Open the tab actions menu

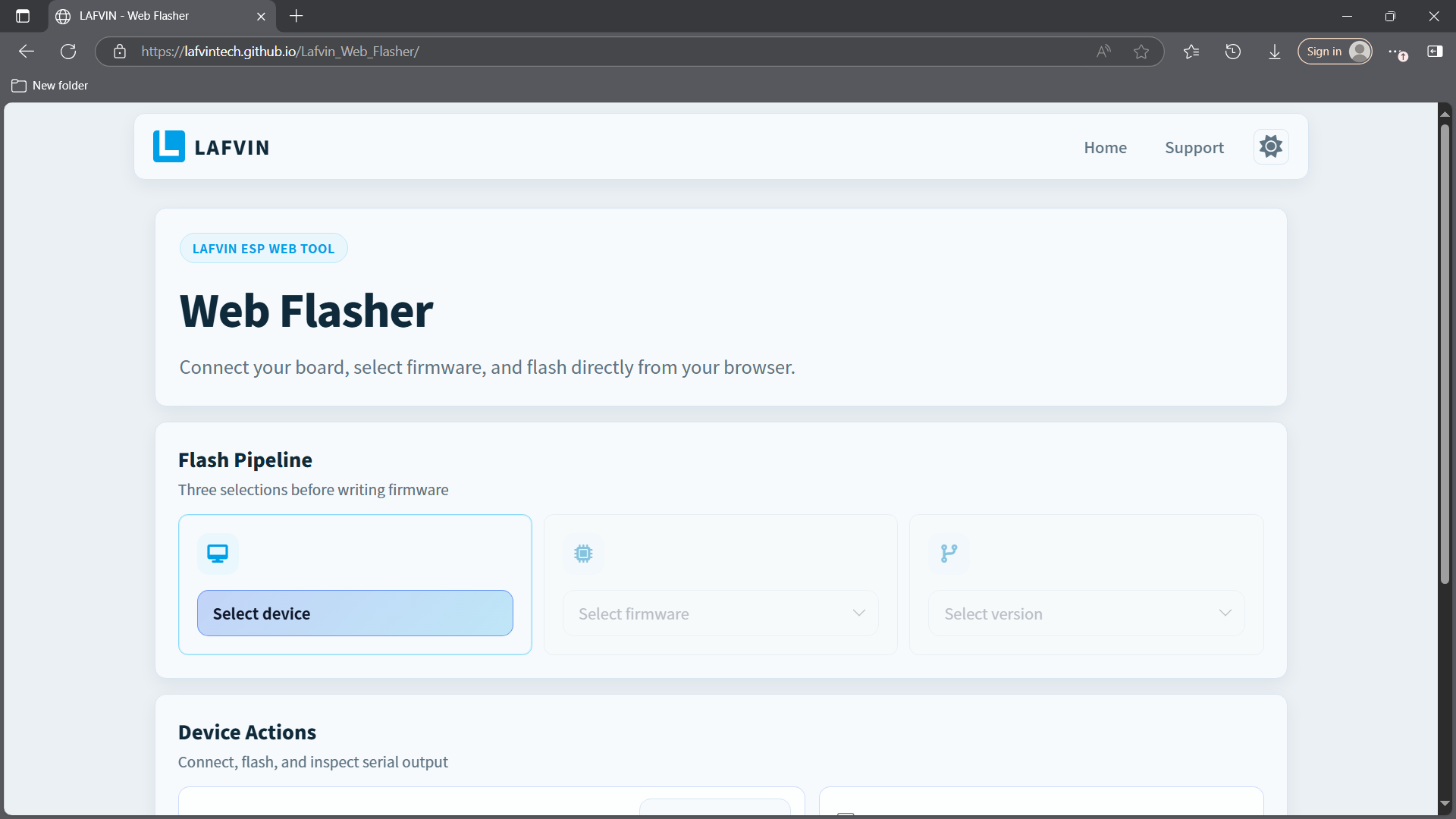(23, 16)
